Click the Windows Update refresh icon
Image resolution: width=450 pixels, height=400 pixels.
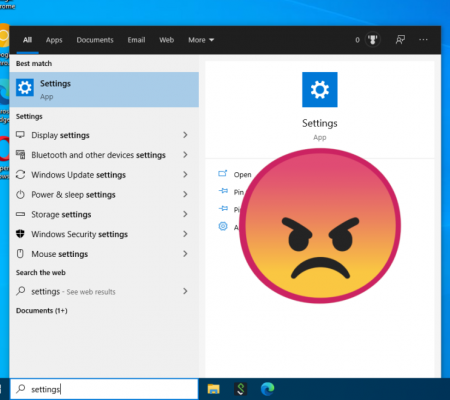pyautogui.click(x=20, y=175)
